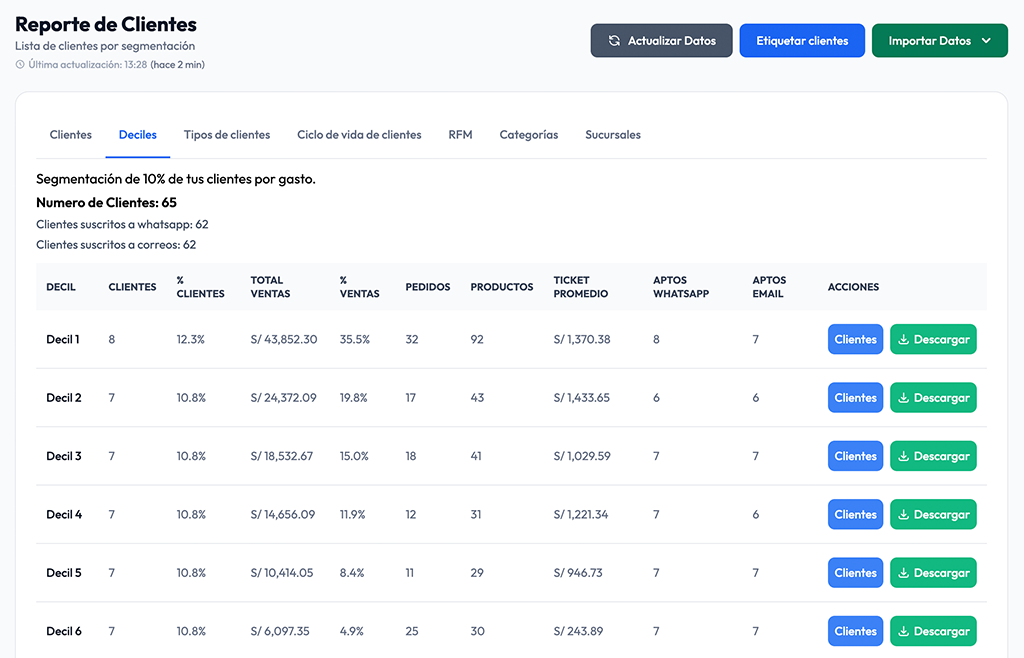This screenshot has height=658, width=1024.
Task: Switch to the RFM tab
Action: click(x=460, y=135)
